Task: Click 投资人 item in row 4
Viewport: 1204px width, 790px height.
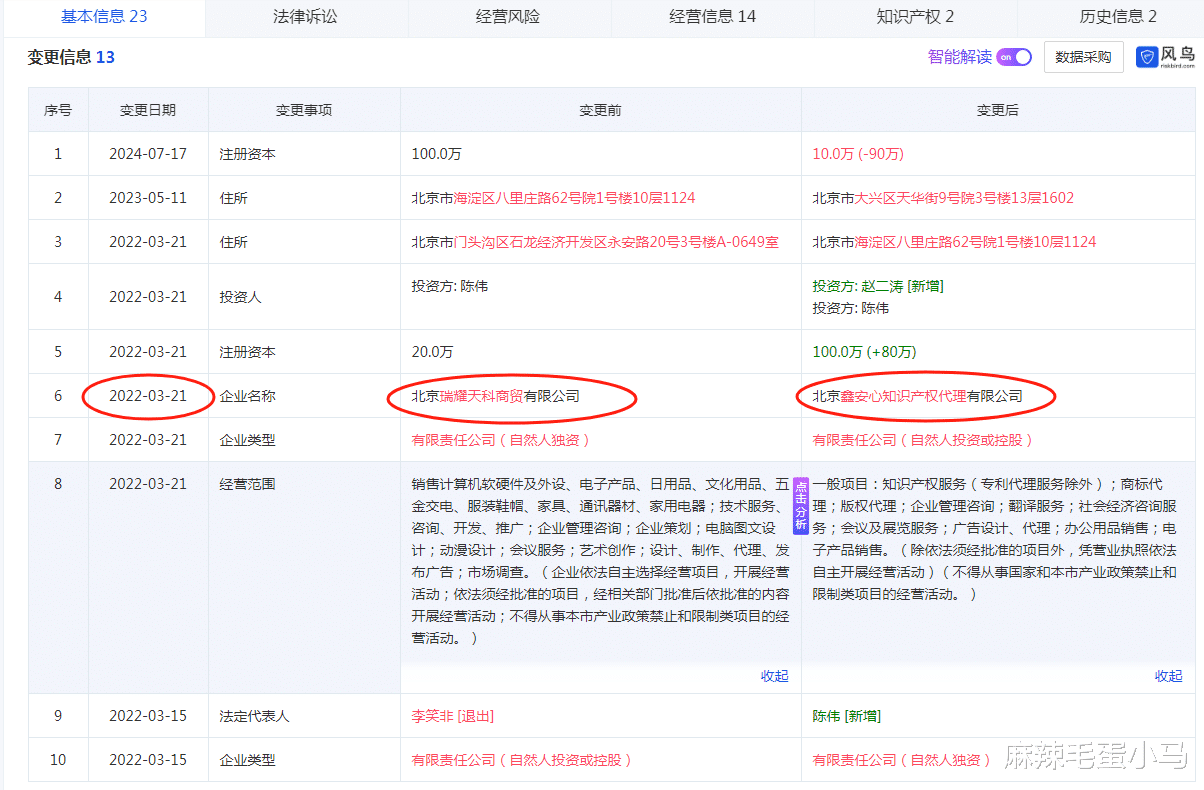Action: tap(240, 297)
